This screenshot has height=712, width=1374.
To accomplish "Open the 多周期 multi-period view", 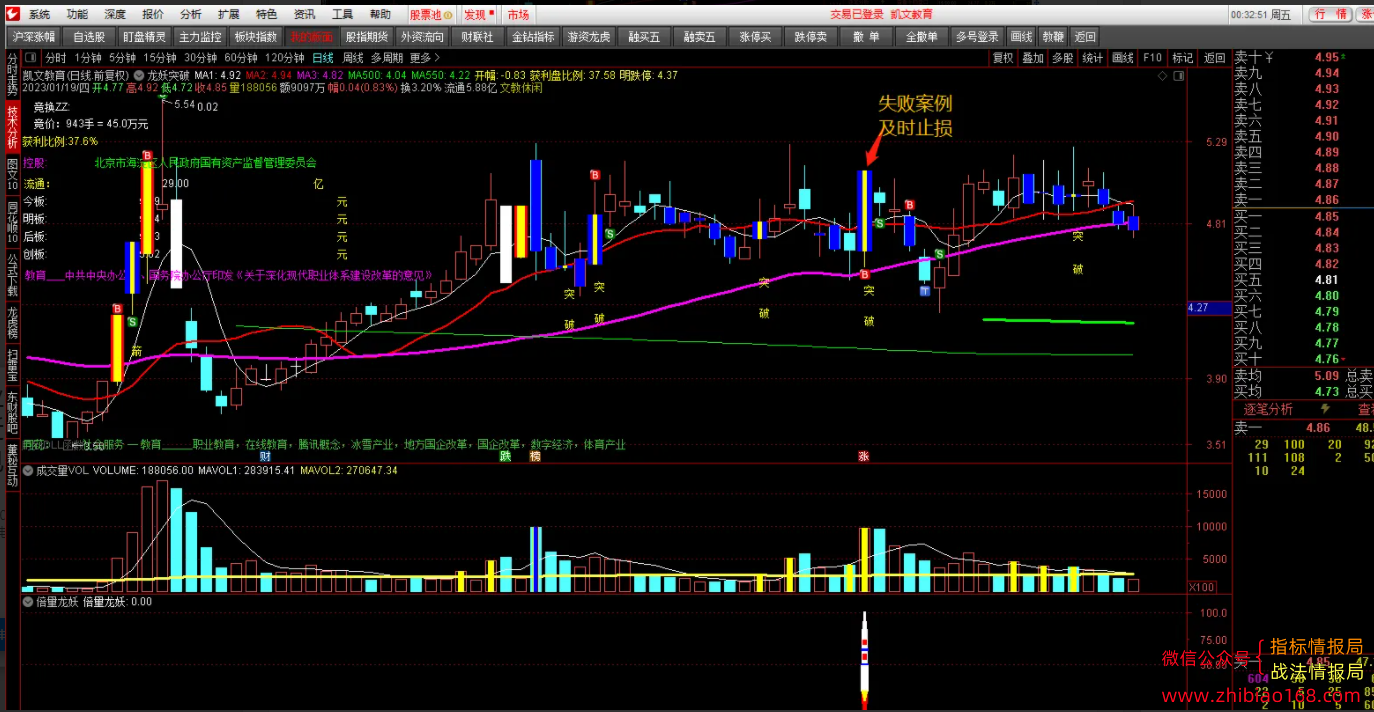I will [x=387, y=58].
